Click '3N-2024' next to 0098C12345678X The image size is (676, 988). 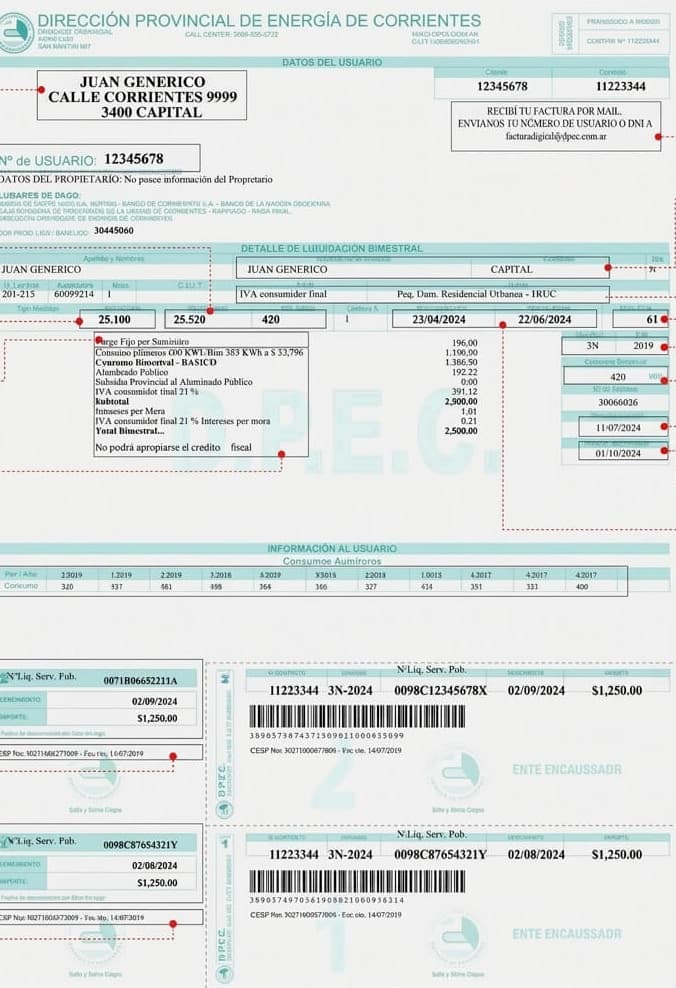click(x=350, y=691)
